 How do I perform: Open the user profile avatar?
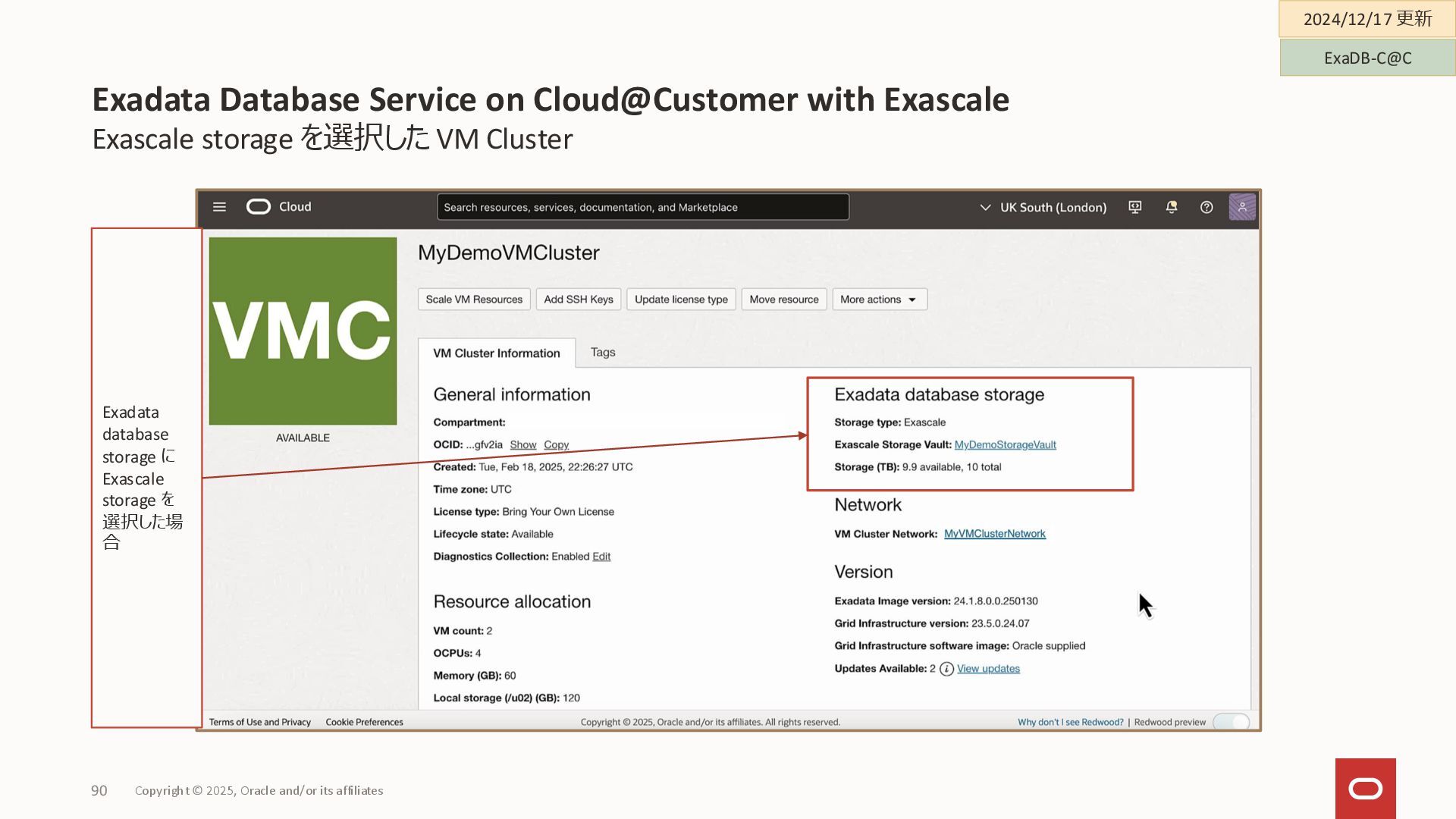[x=1242, y=207]
